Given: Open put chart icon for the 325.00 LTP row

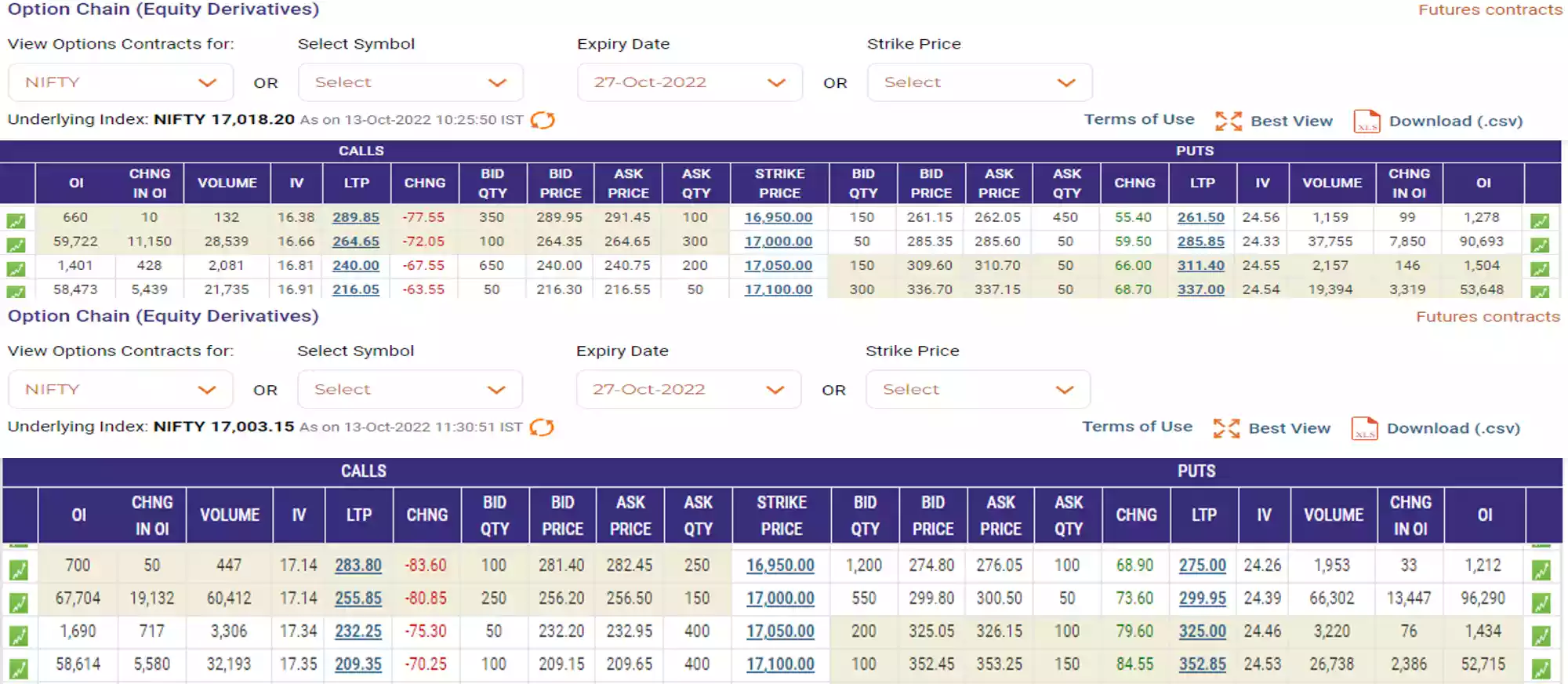Looking at the screenshot, I should pos(1541,635).
